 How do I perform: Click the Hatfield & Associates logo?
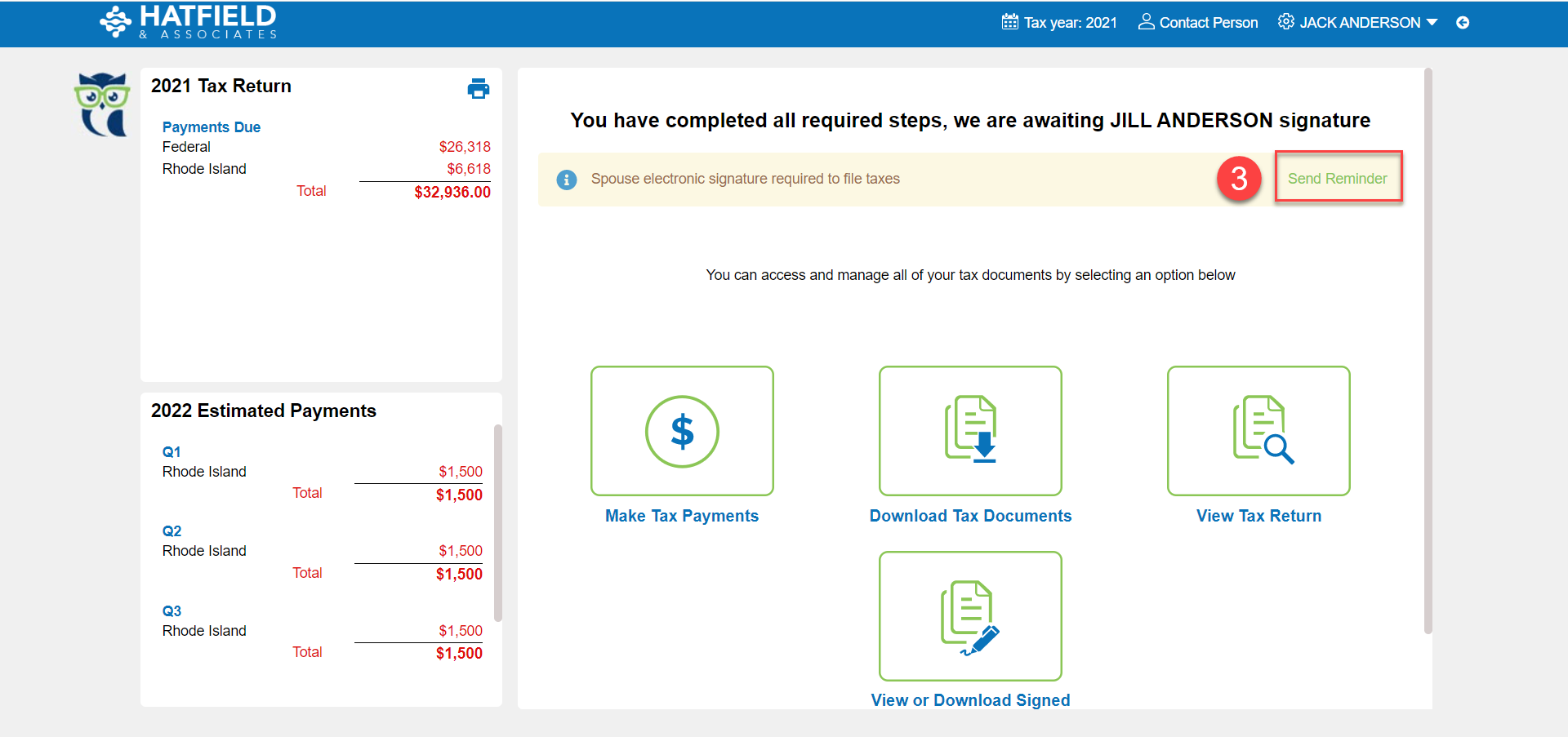[189, 23]
